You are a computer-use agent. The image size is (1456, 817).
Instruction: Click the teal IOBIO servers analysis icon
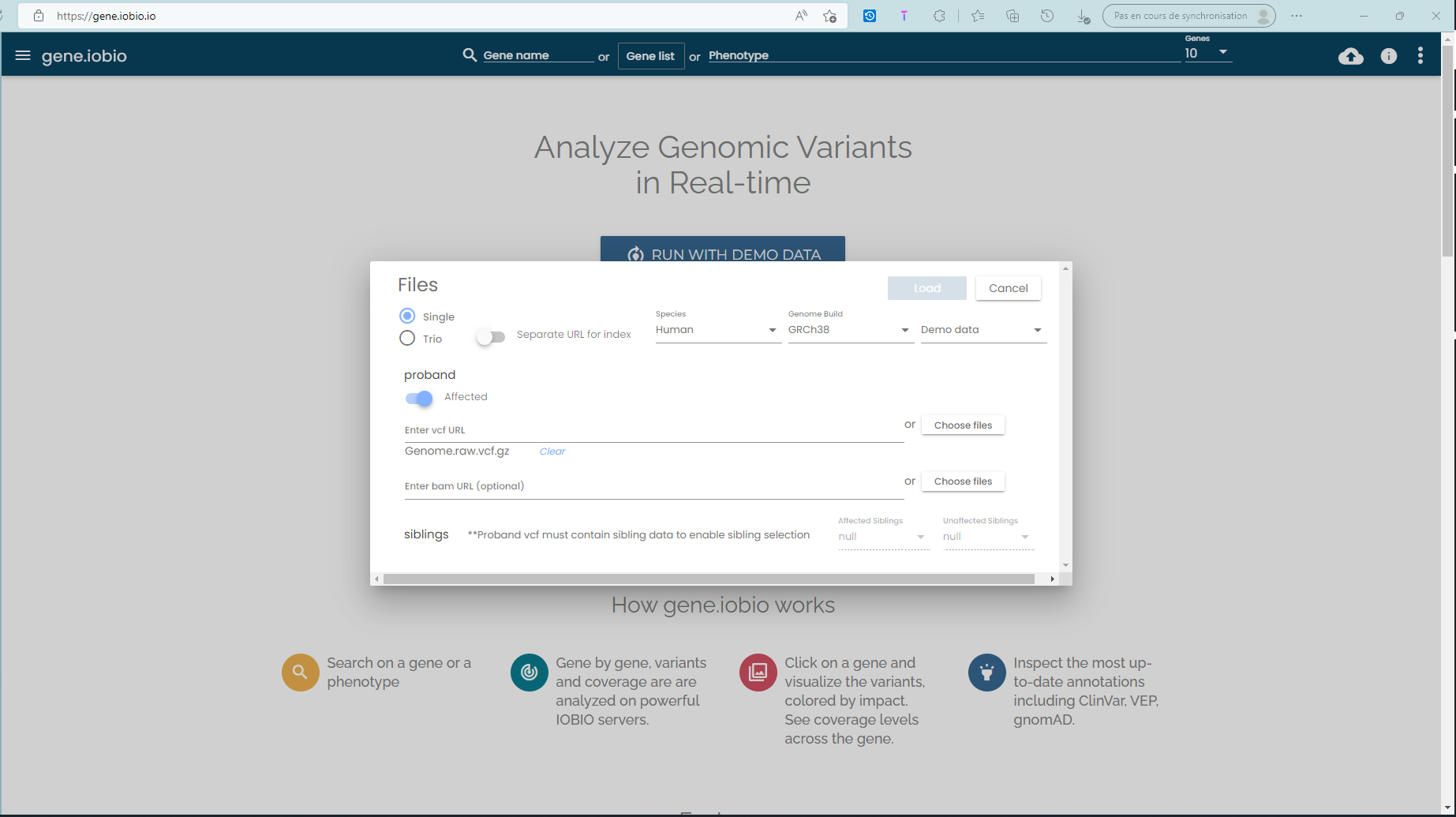(x=529, y=672)
